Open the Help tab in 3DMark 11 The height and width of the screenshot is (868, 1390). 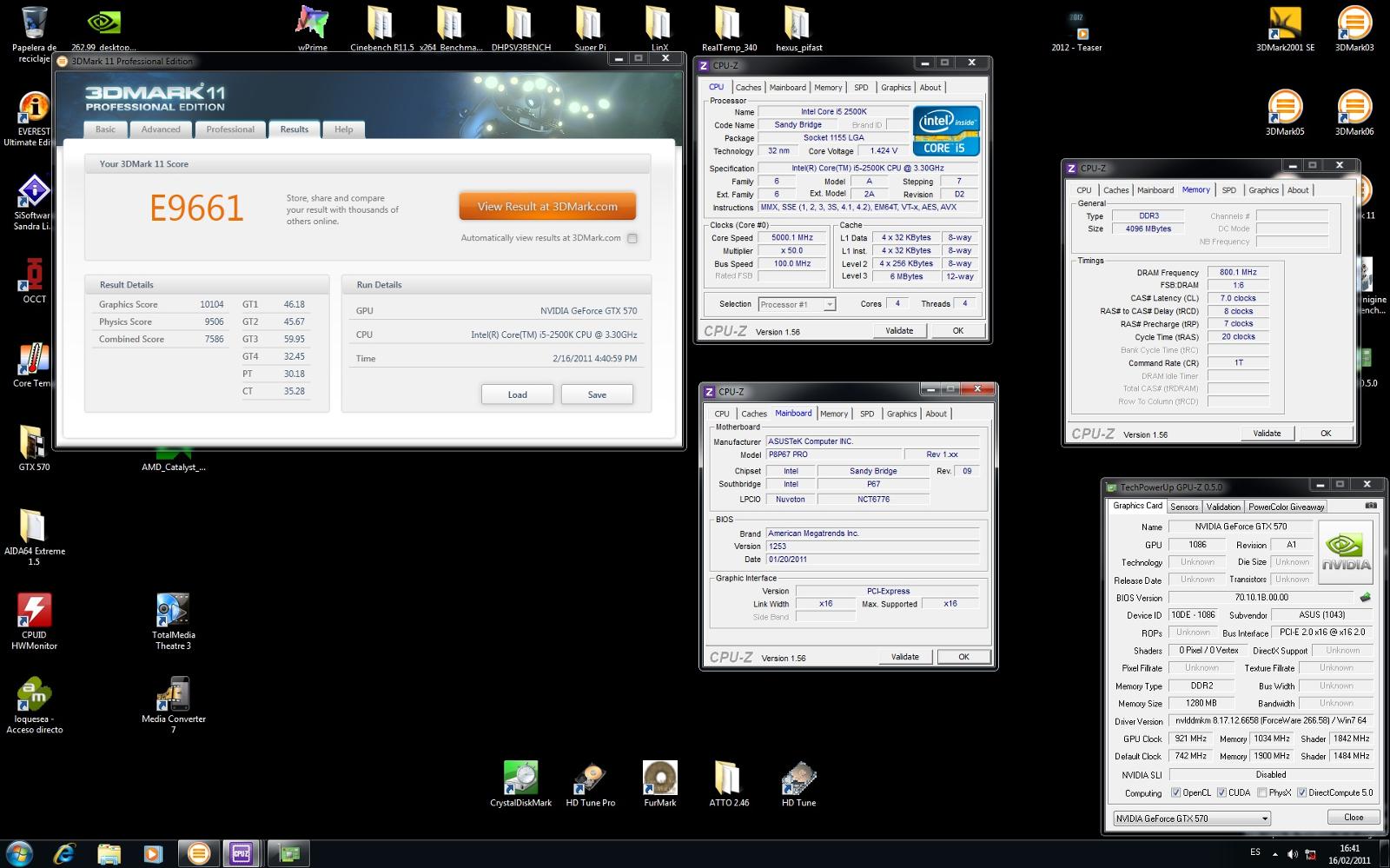point(344,129)
